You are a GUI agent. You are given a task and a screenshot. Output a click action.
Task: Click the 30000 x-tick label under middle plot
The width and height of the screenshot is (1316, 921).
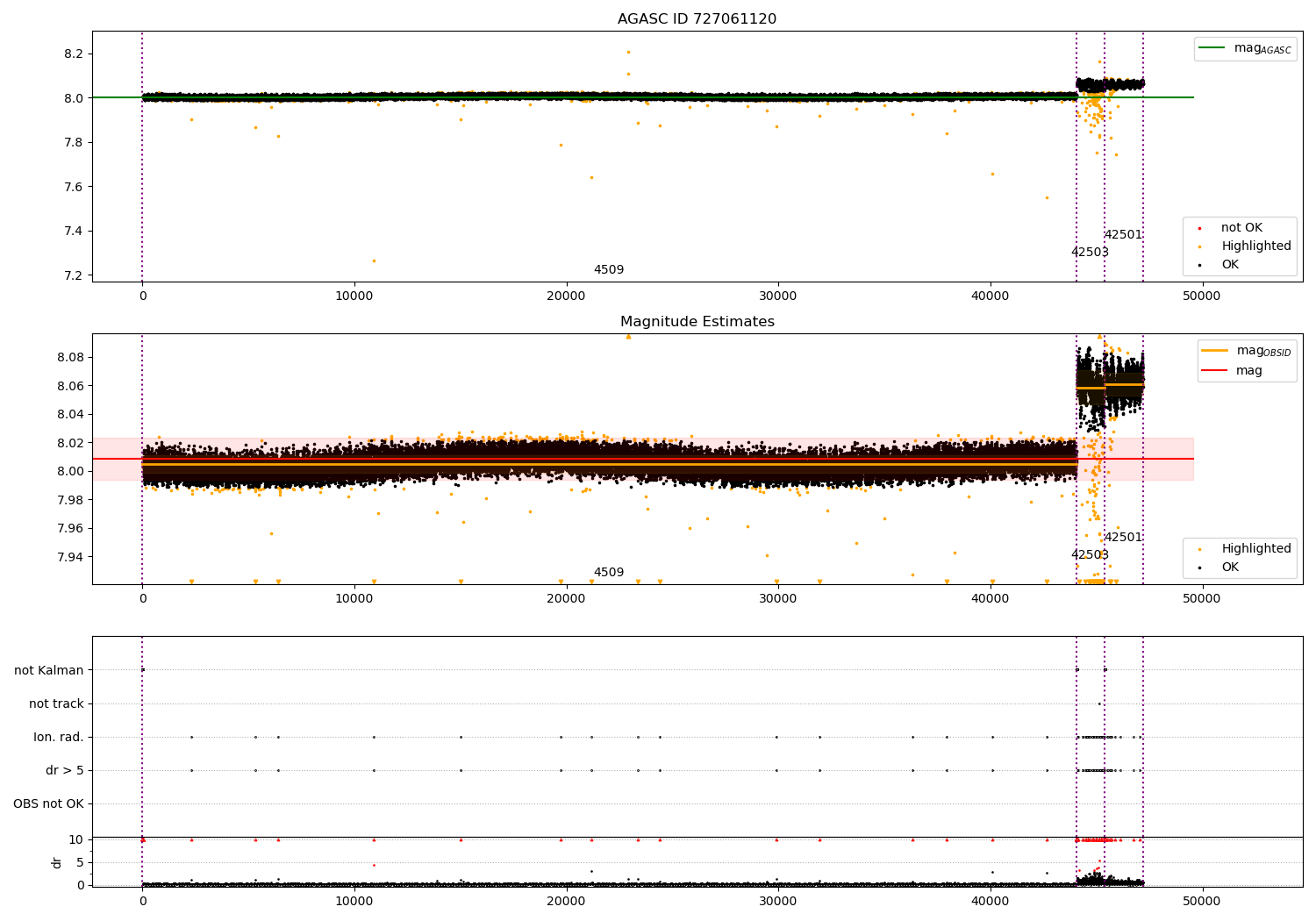(x=778, y=599)
